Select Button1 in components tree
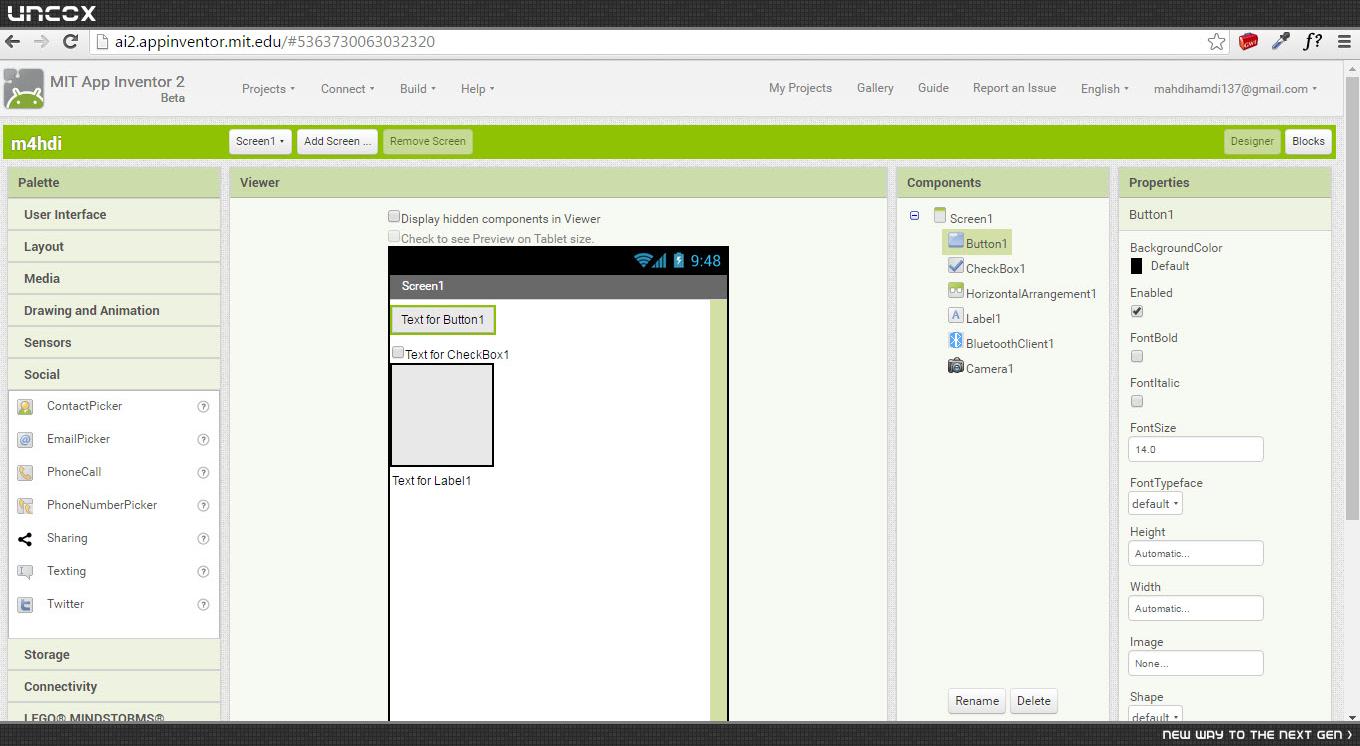This screenshot has height=746, width=1360. pos(977,243)
